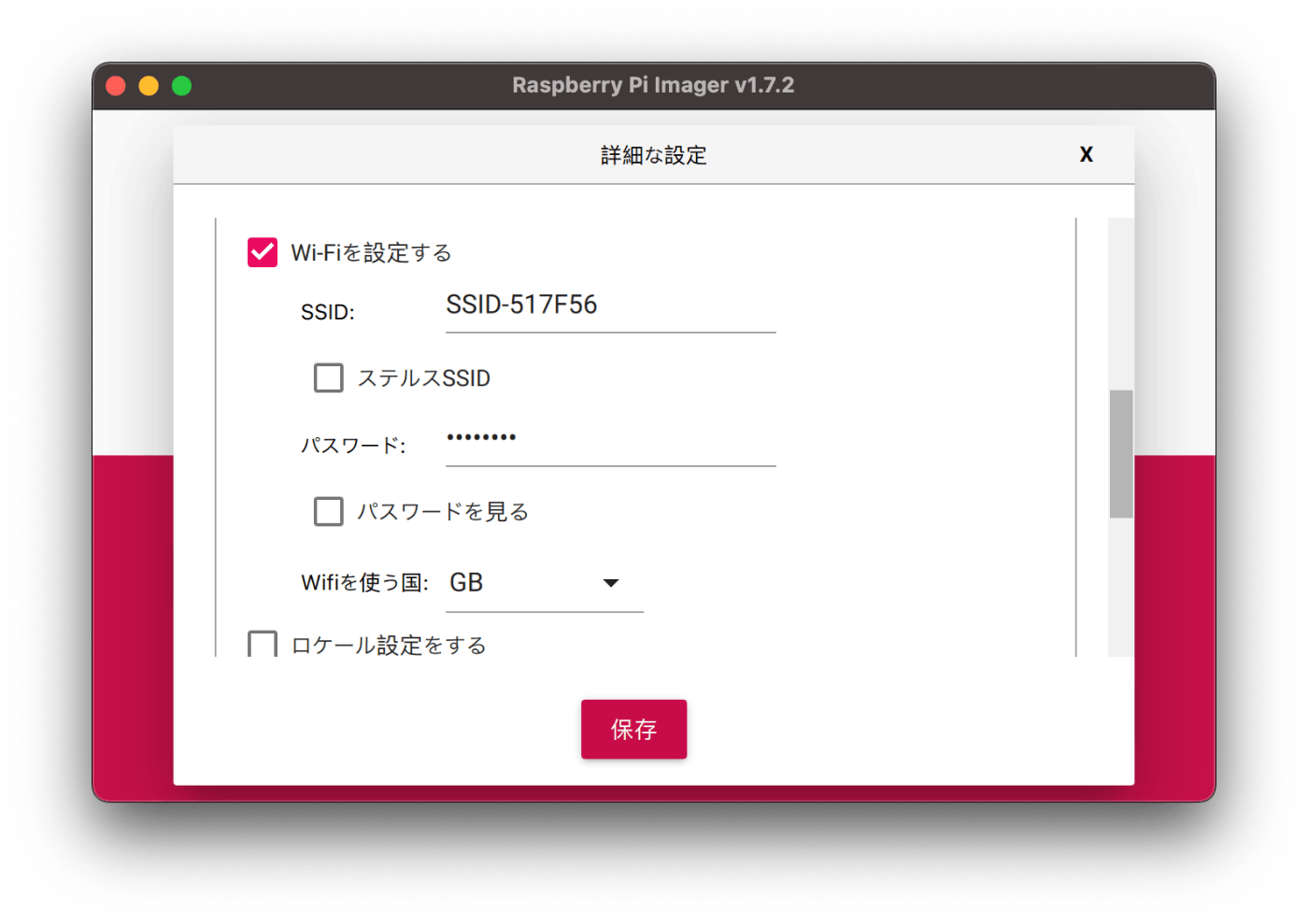Viewport: 1308px width, 924px height.
Task: Open the Wifiを使う国 country dropdown
Action: point(545,583)
